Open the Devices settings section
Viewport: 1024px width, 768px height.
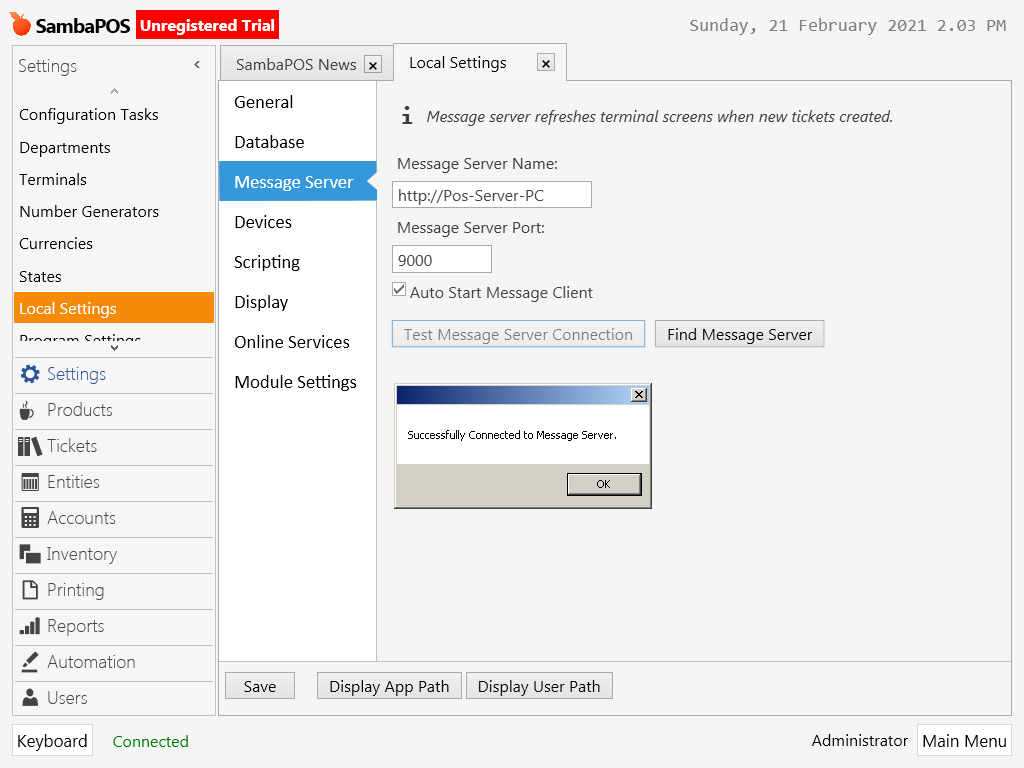click(x=298, y=222)
